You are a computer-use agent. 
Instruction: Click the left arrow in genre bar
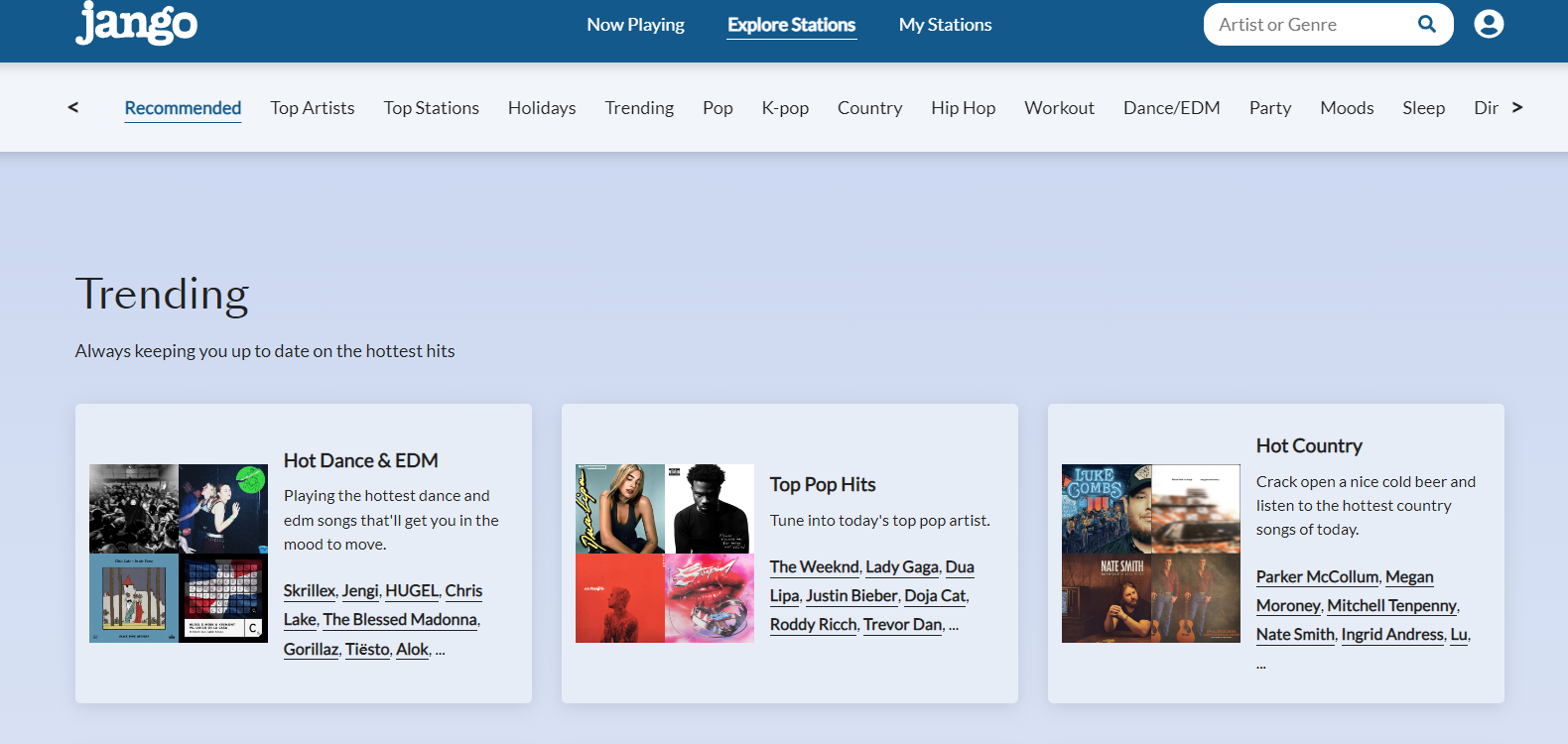point(72,107)
